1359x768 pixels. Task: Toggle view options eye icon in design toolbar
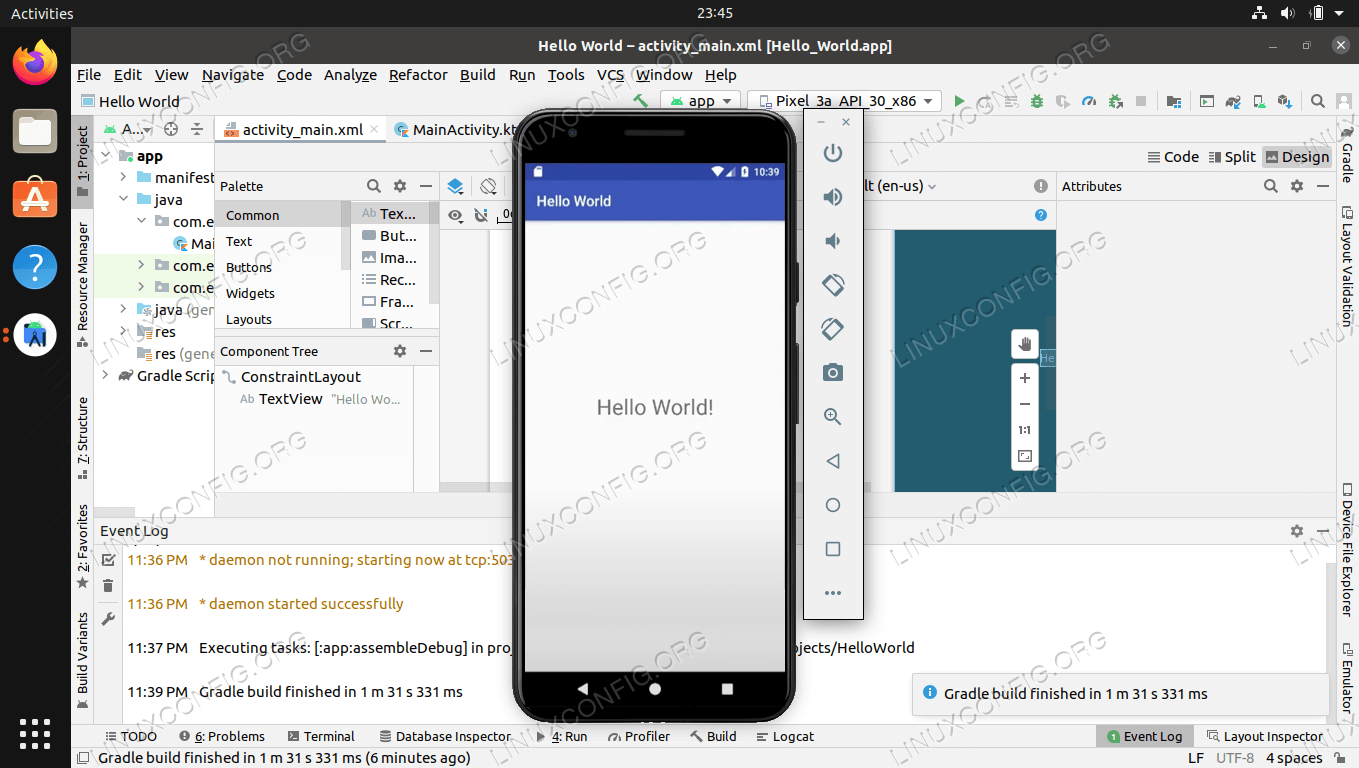[x=455, y=215]
